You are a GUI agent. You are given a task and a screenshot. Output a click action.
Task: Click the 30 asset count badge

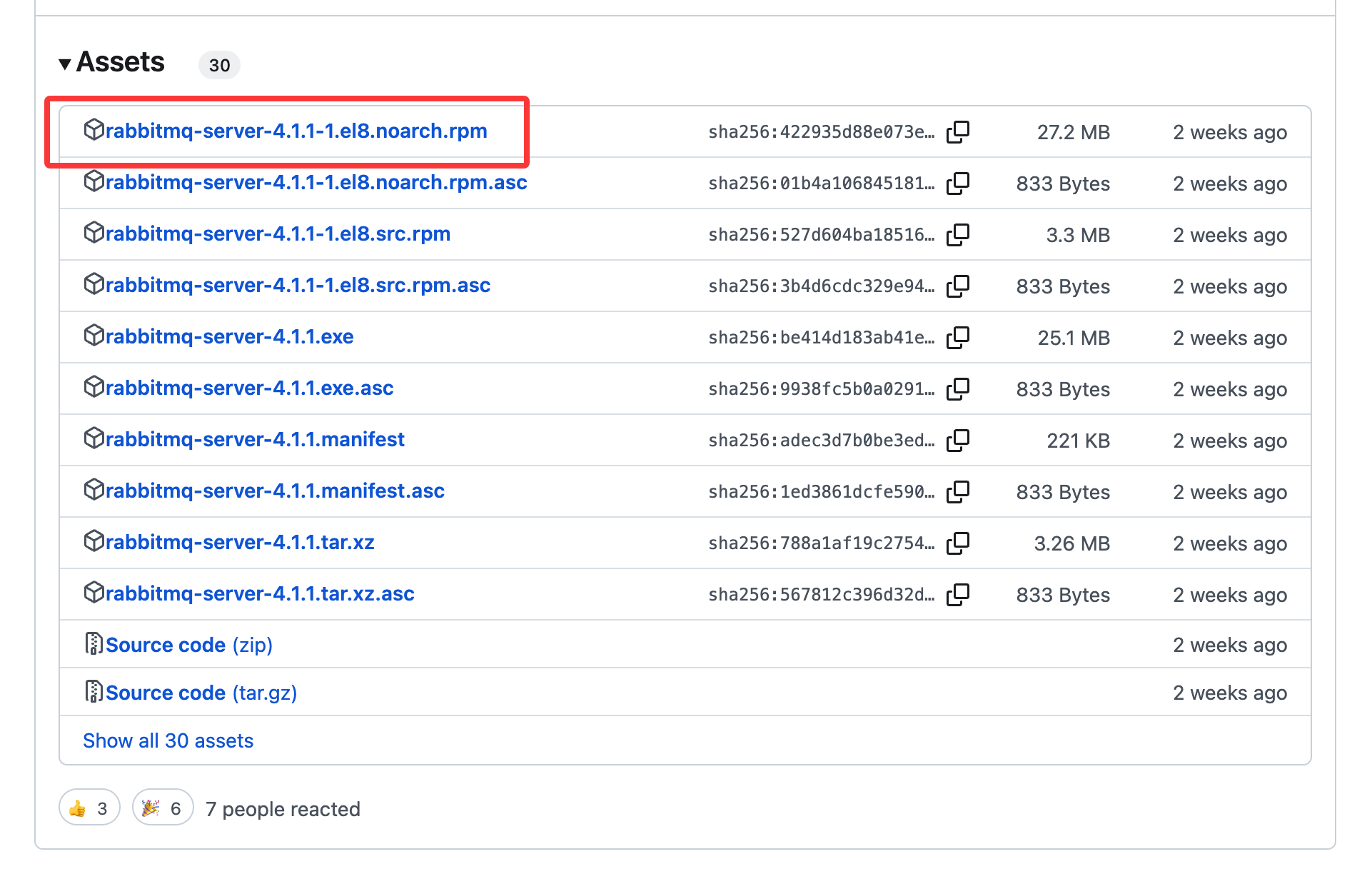[219, 65]
